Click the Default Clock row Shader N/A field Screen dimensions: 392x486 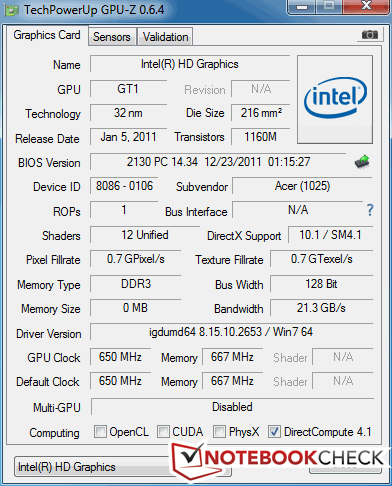[x=343, y=381]
